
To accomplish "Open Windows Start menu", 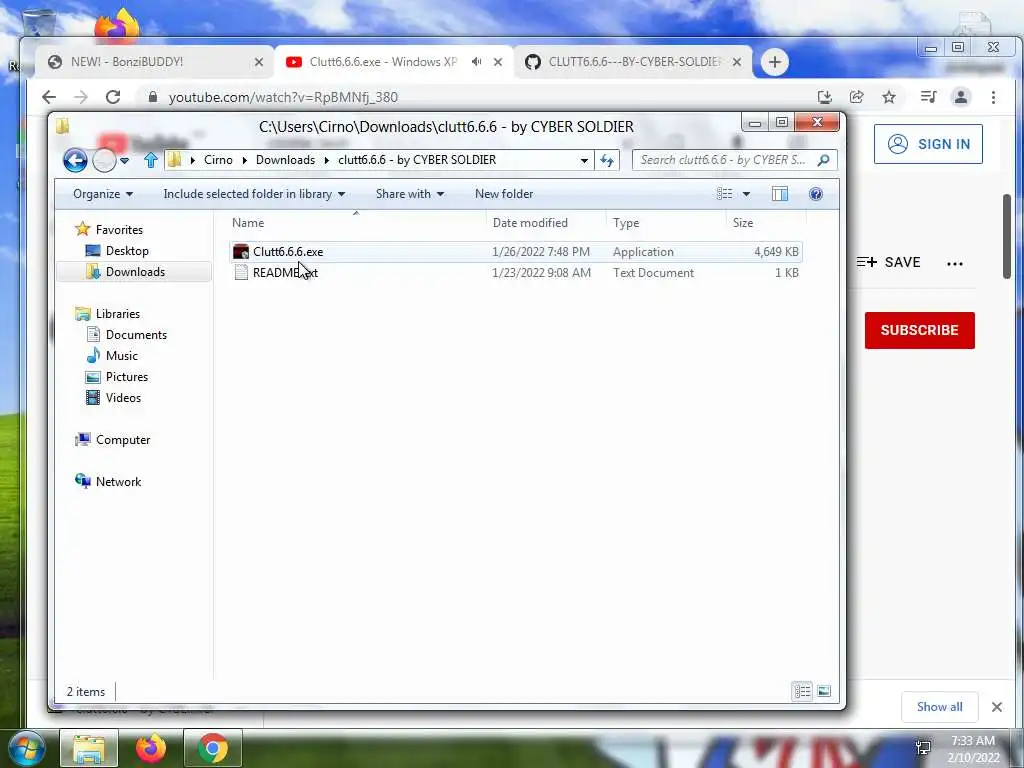I will 26,748.
